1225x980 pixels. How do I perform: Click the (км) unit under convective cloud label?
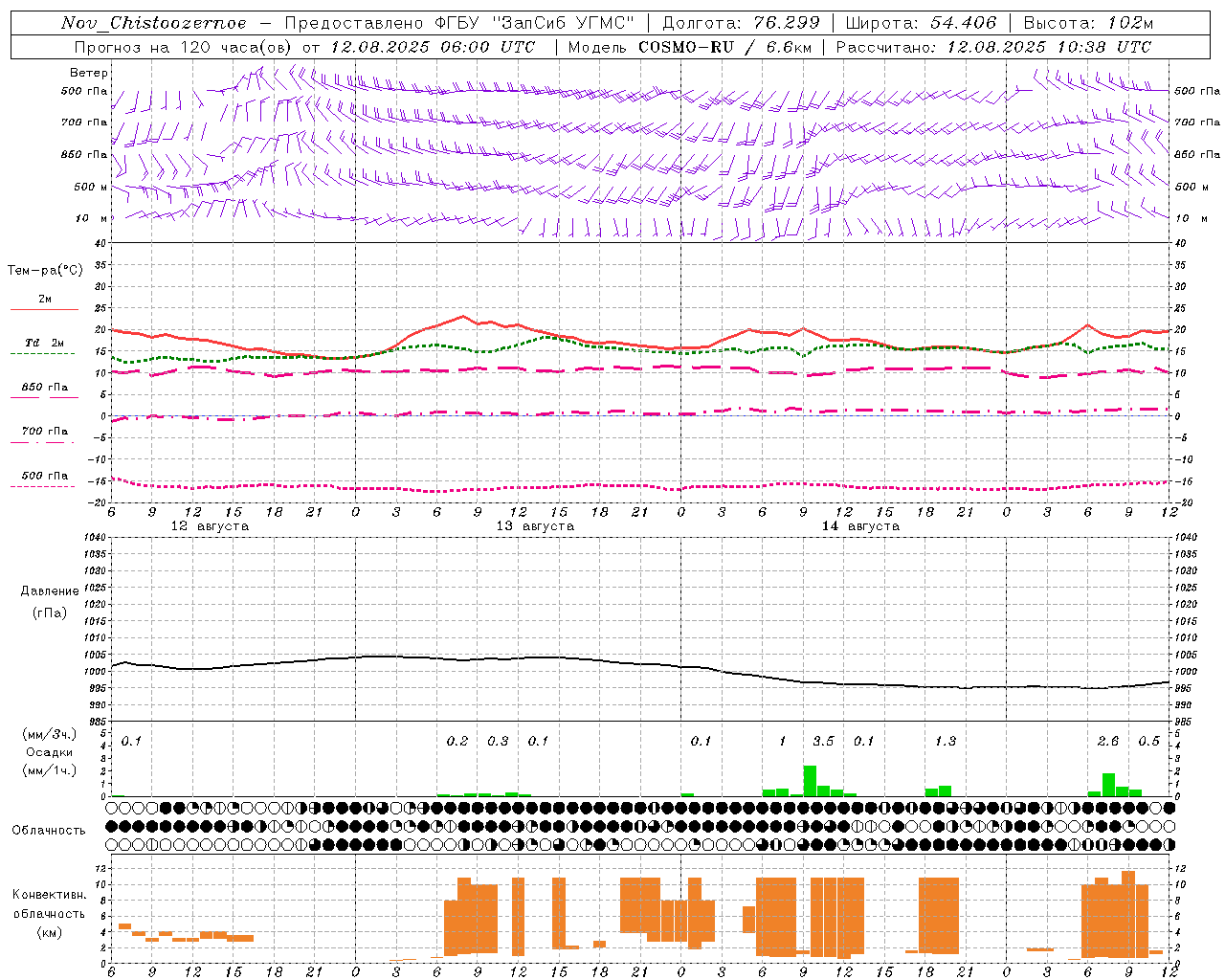click(49, 932)
